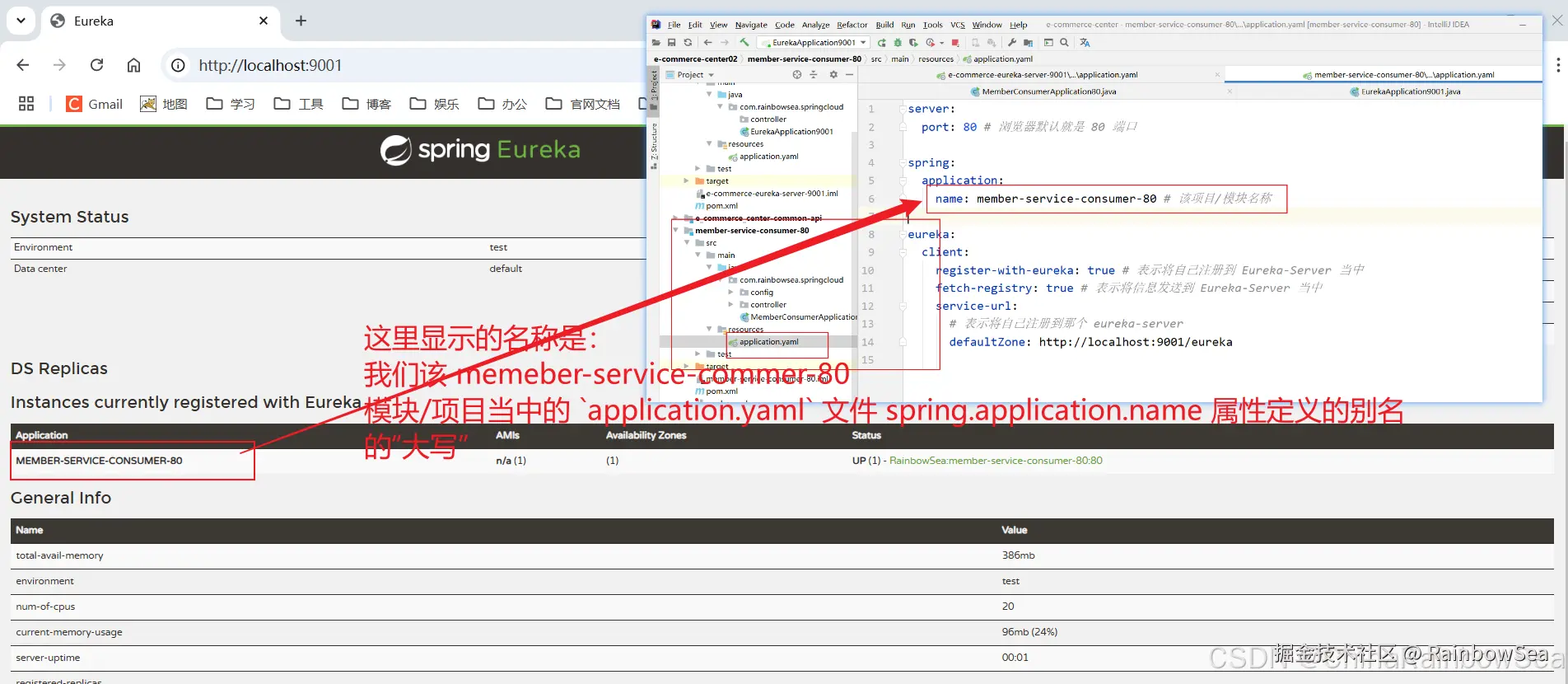Click the green Build Project hammer icon
1568x684 pixels.
tap(744, 42)
